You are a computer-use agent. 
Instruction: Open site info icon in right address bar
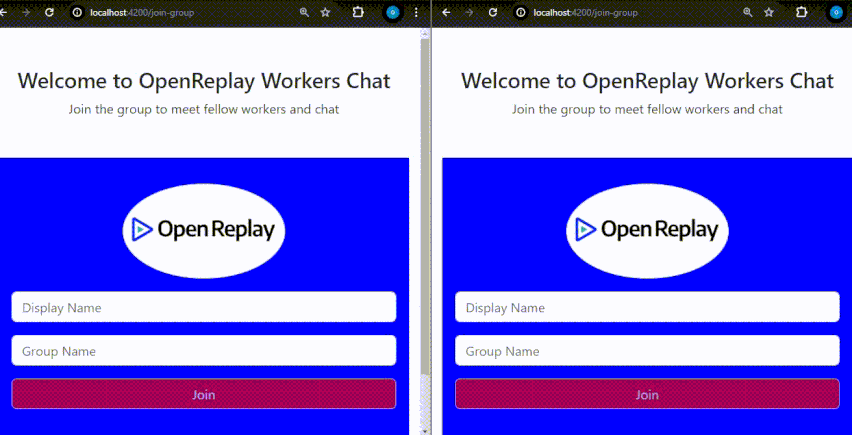tap(522, 12)
